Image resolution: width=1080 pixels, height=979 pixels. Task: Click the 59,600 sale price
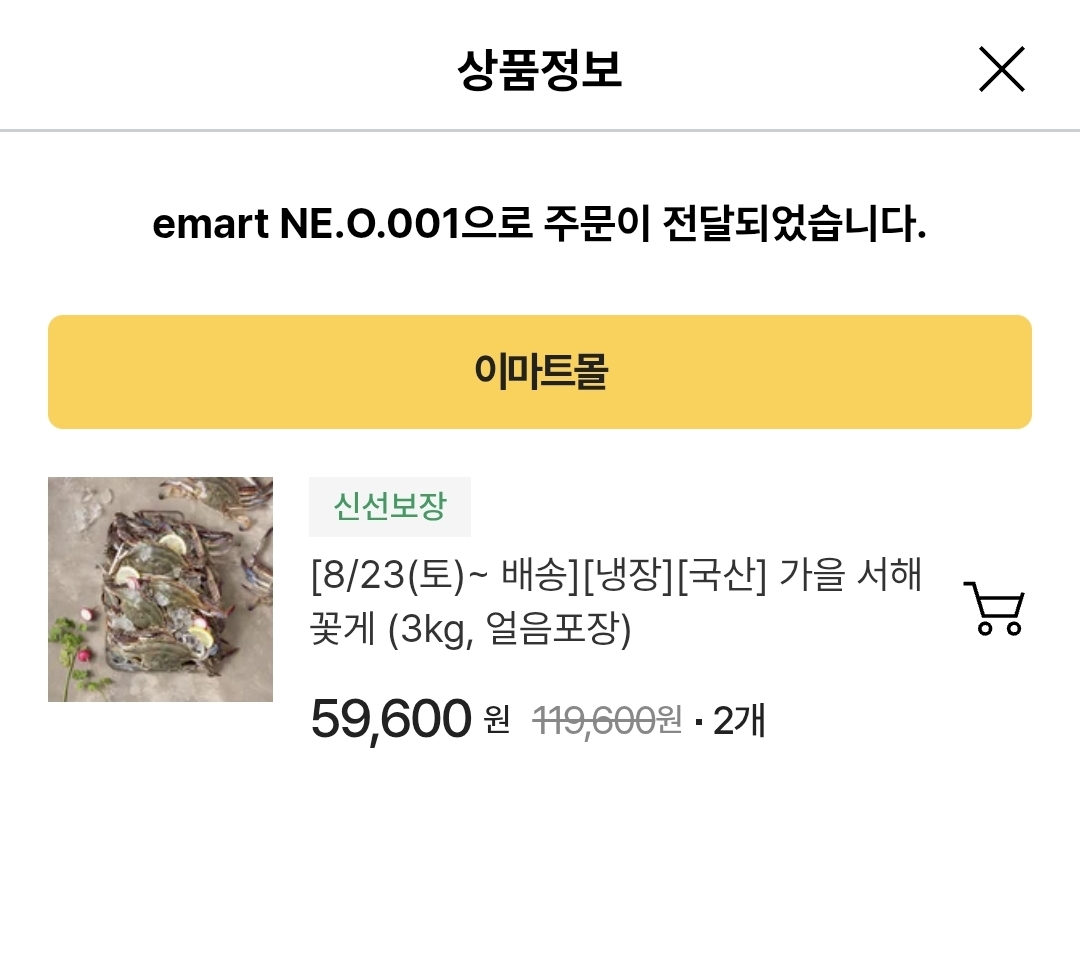pos(391,719)
